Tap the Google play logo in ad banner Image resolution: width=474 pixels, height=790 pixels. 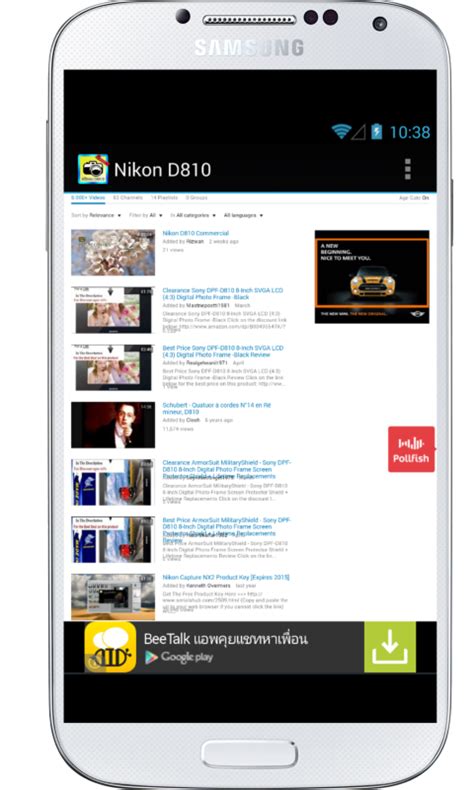pos(179,657)
